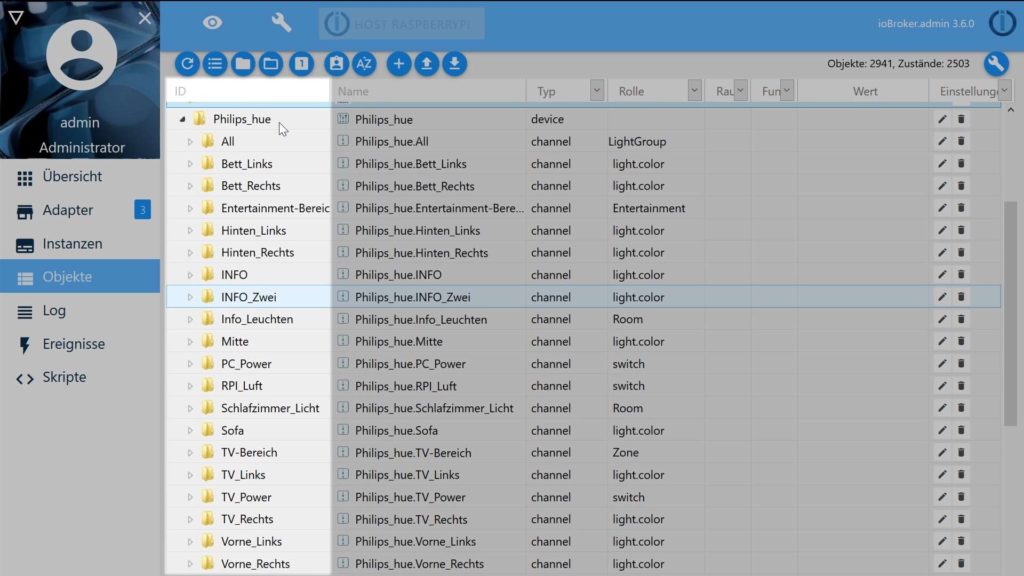The image size is (1024, 576).
Task: Edit the Bett_Rechts channel object
Action: coord(942,185)
